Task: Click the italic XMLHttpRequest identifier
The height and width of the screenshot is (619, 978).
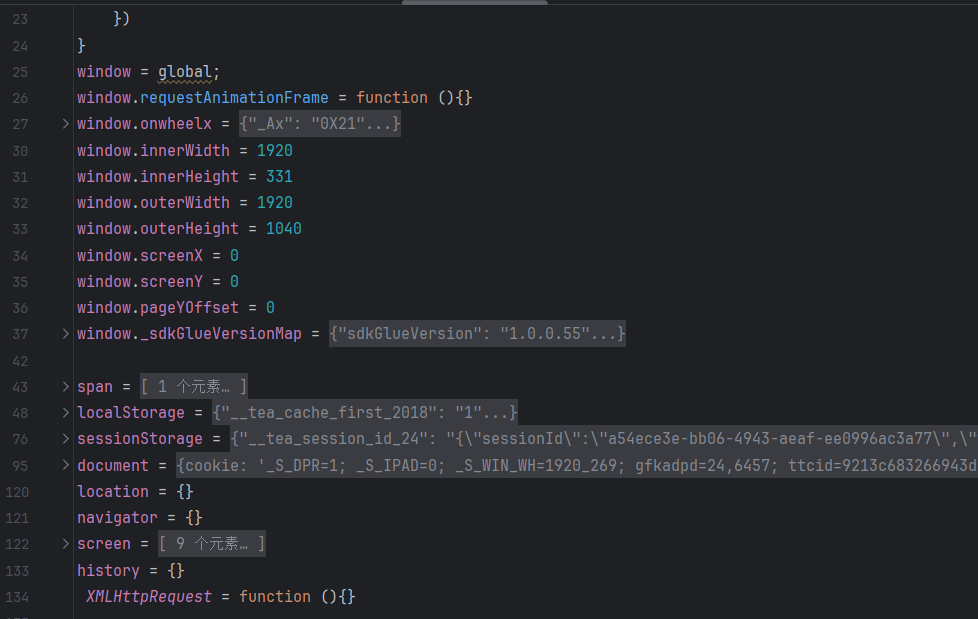Action: [148, 597]
